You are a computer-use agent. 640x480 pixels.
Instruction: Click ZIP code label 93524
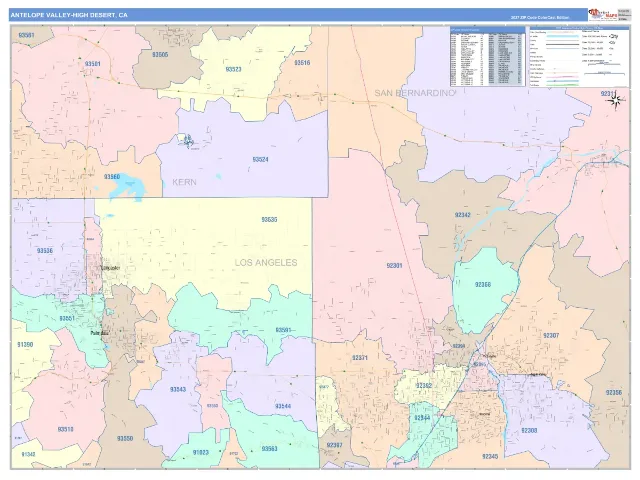tap(260, 160)
